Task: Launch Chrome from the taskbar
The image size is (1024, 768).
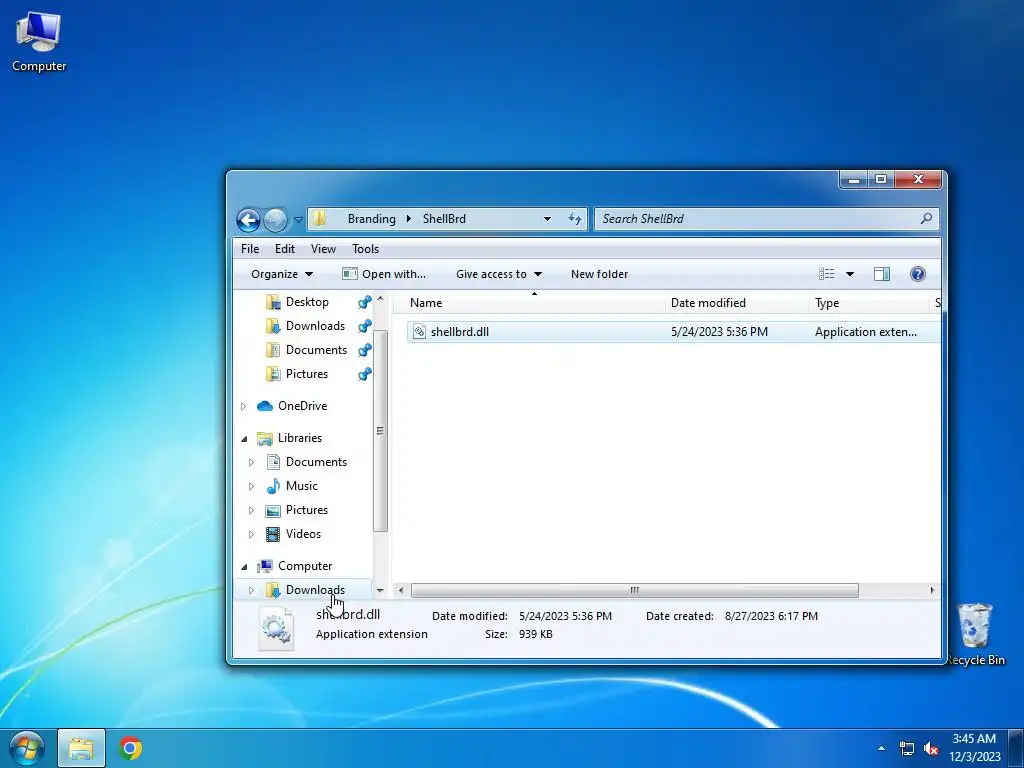Action: (130, 748)
